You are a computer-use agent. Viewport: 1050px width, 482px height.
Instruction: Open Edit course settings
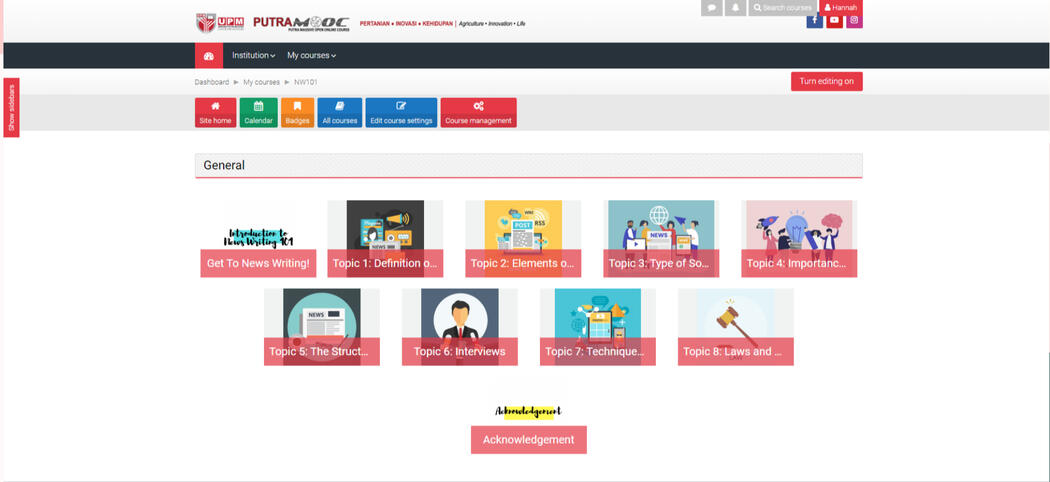coord(401,113)
